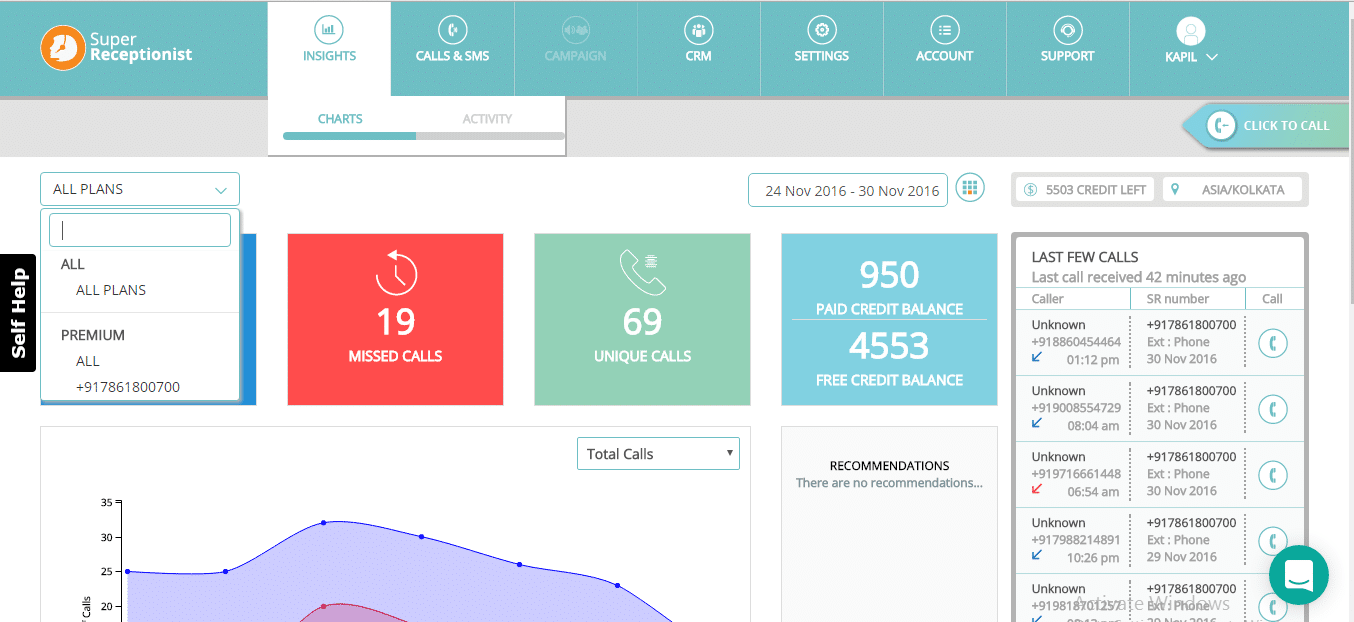
Task: Click the Recommendations heading
Action: (889, 466)
